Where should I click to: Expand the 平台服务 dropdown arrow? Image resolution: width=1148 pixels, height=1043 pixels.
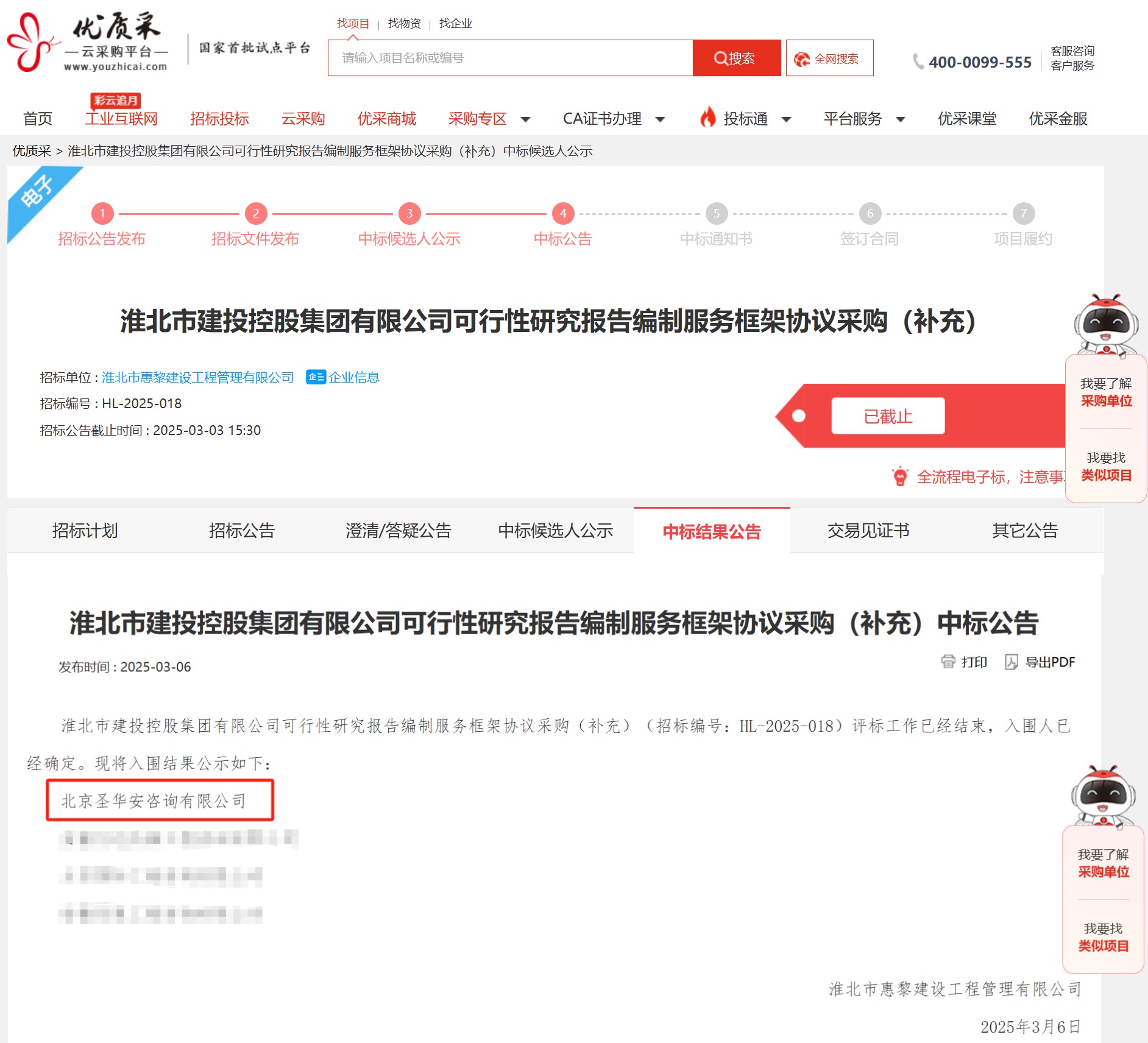click(x=900, y=119)
